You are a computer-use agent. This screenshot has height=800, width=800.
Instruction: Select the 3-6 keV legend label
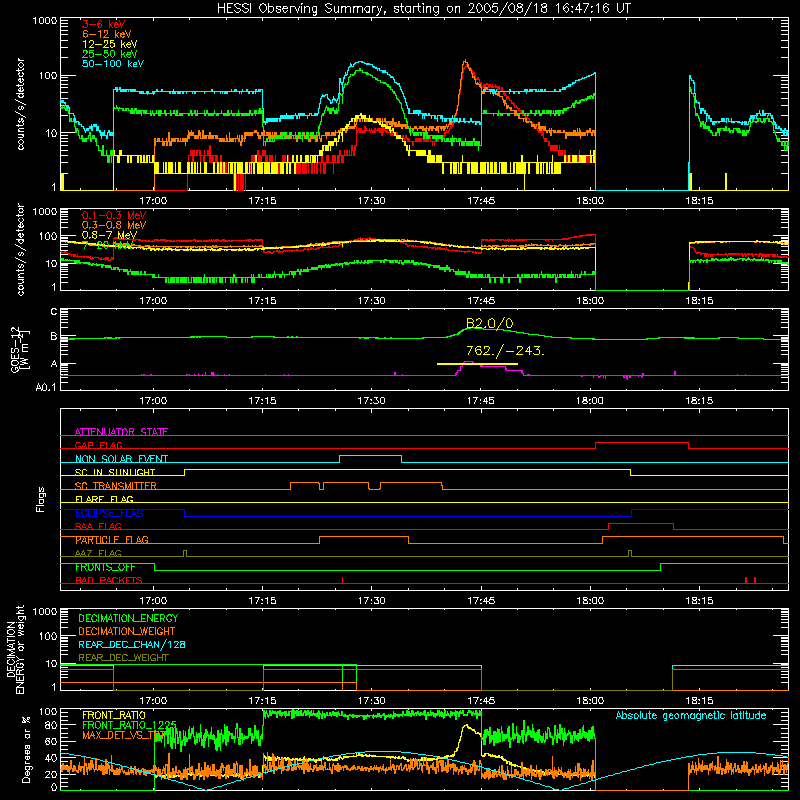(x=104, y=24)
